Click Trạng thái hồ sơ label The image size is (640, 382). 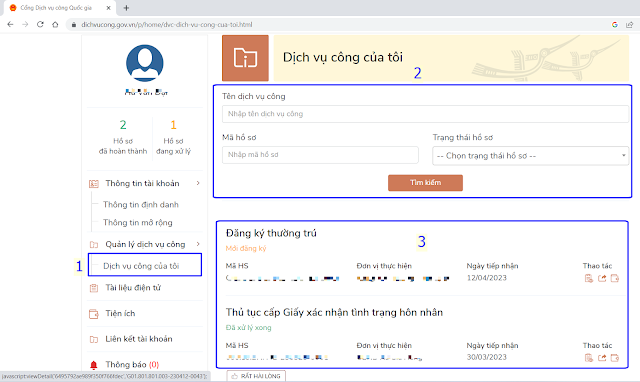point(463,138)
